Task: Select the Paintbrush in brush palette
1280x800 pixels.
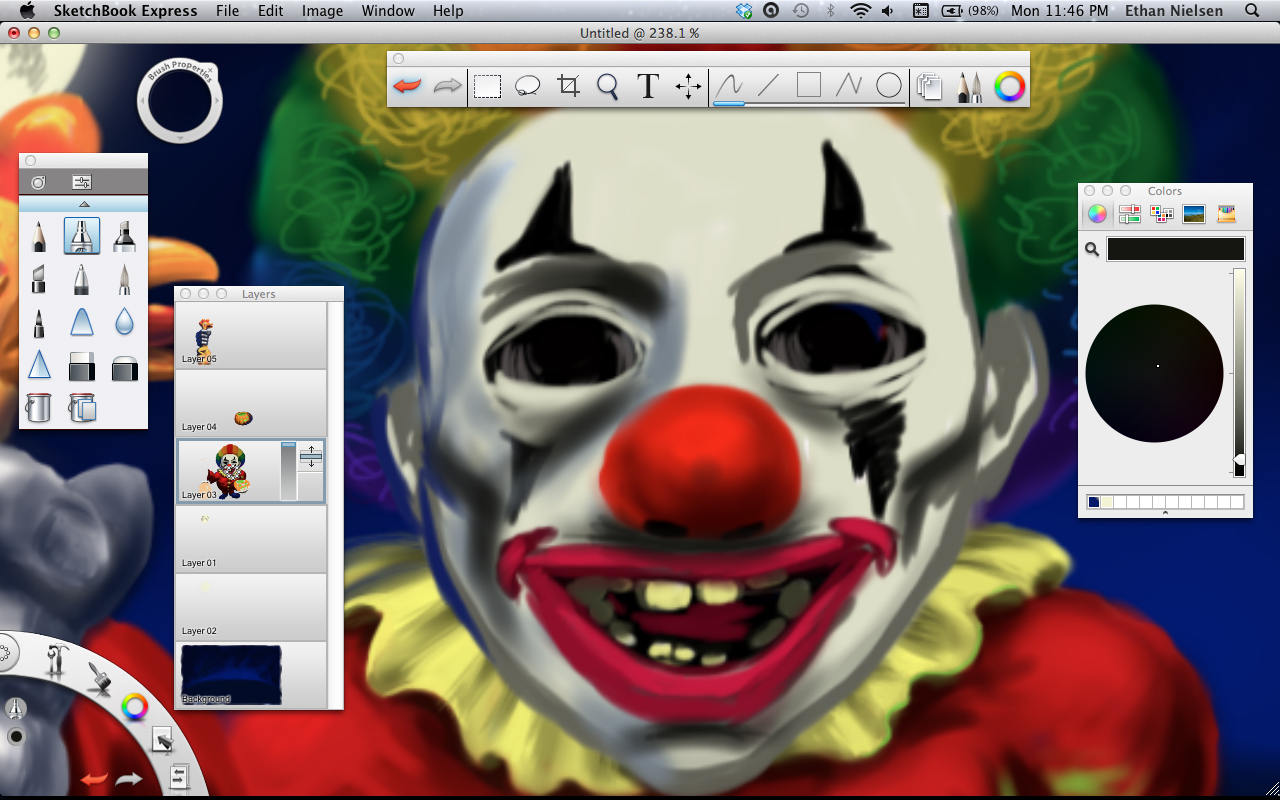Action: pyautogui.click(x=124, y=279)
